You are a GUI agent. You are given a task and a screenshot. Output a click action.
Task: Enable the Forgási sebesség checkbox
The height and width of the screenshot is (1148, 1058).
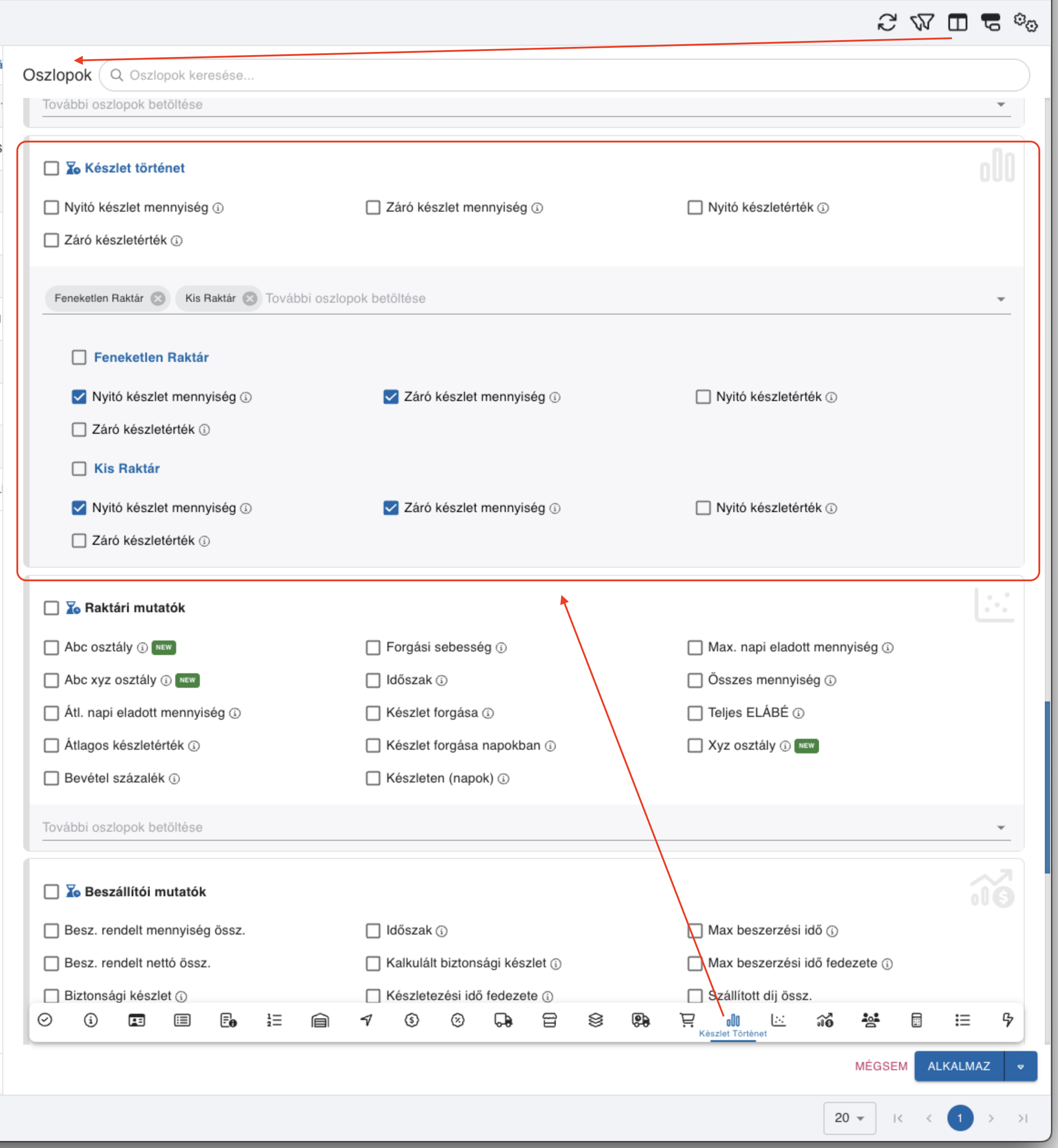pyautogui.click(x=373, y=648)
